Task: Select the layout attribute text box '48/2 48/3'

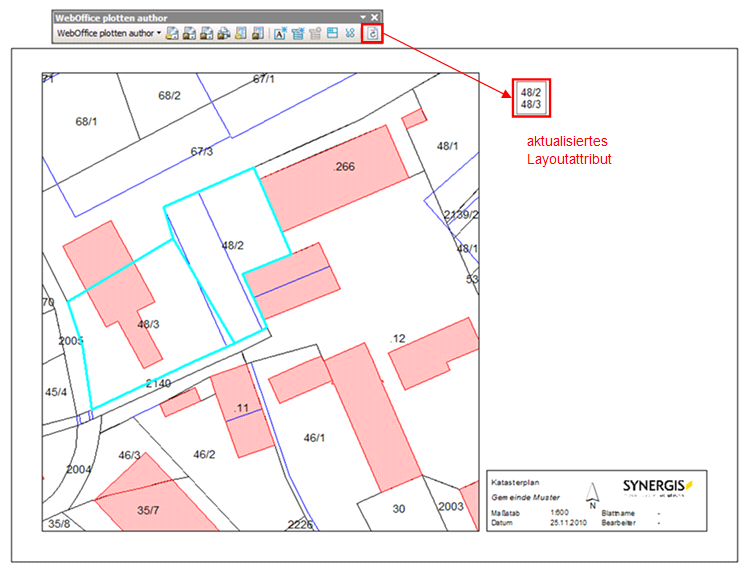Action: 531,98
